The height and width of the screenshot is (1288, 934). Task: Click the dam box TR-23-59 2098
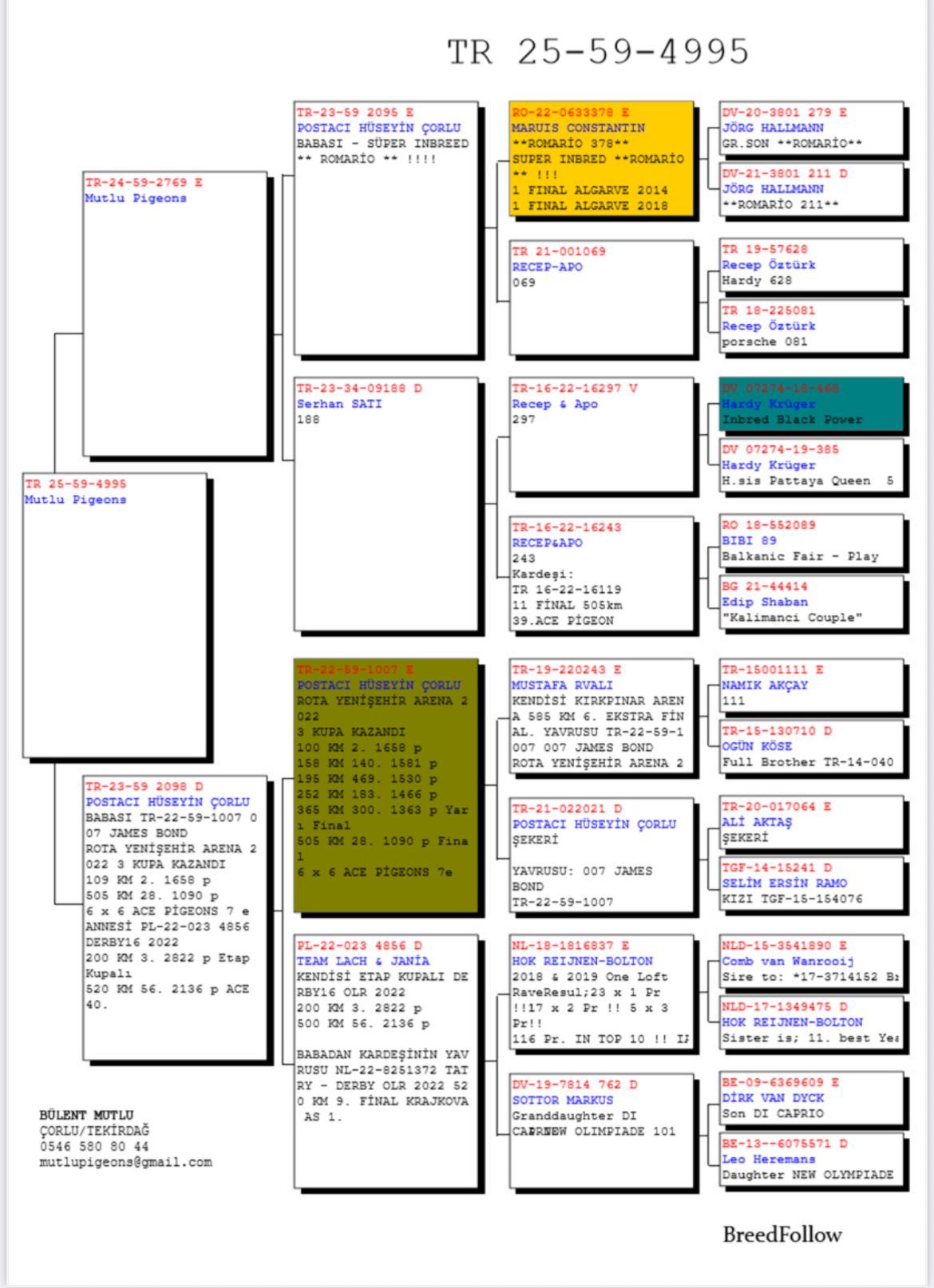click(x=175, y=918)
